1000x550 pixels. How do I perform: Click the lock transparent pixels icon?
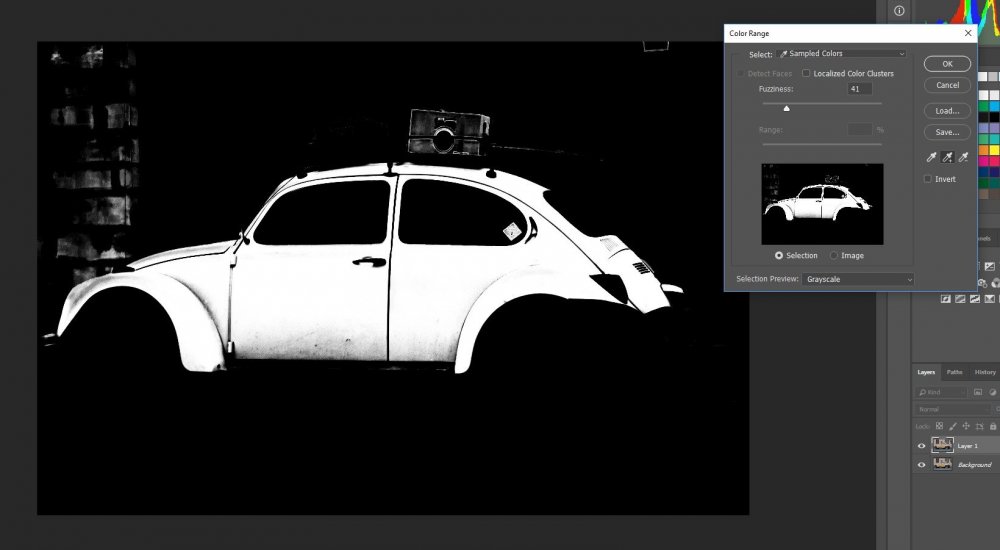click(939, 426)
